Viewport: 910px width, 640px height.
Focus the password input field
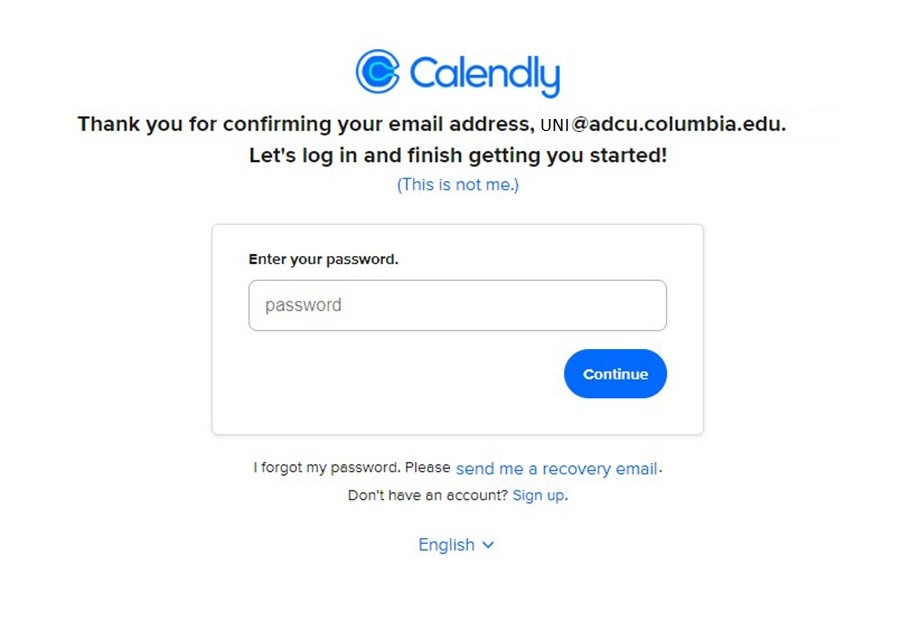coord(457,305)
